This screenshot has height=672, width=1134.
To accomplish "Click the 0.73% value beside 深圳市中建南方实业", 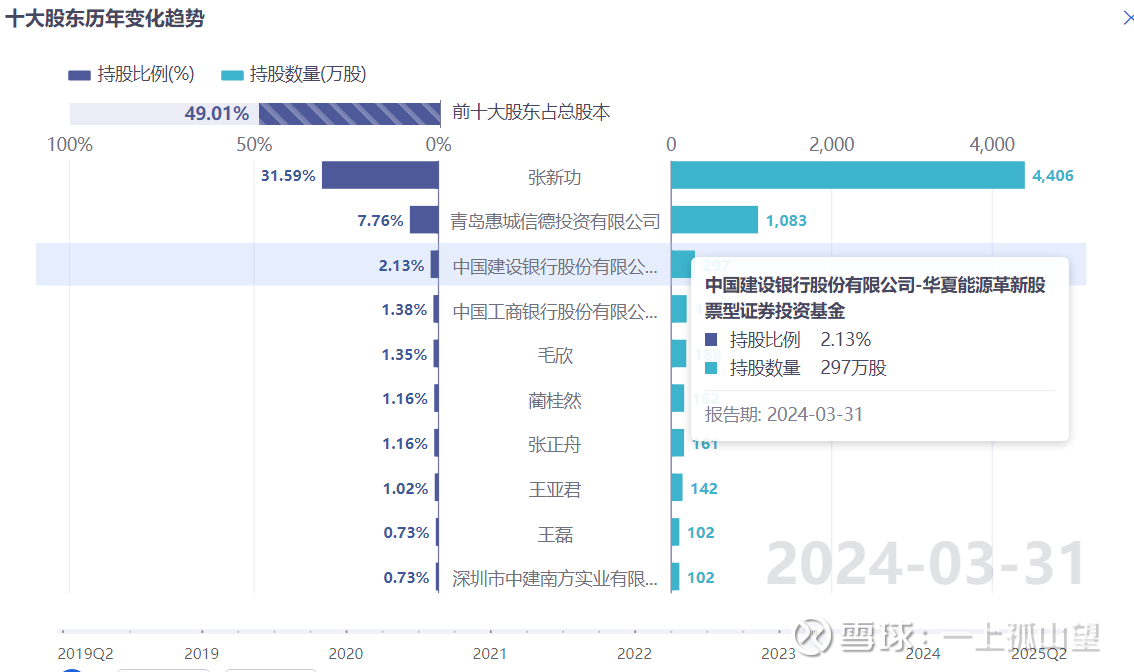I will 406,577.
